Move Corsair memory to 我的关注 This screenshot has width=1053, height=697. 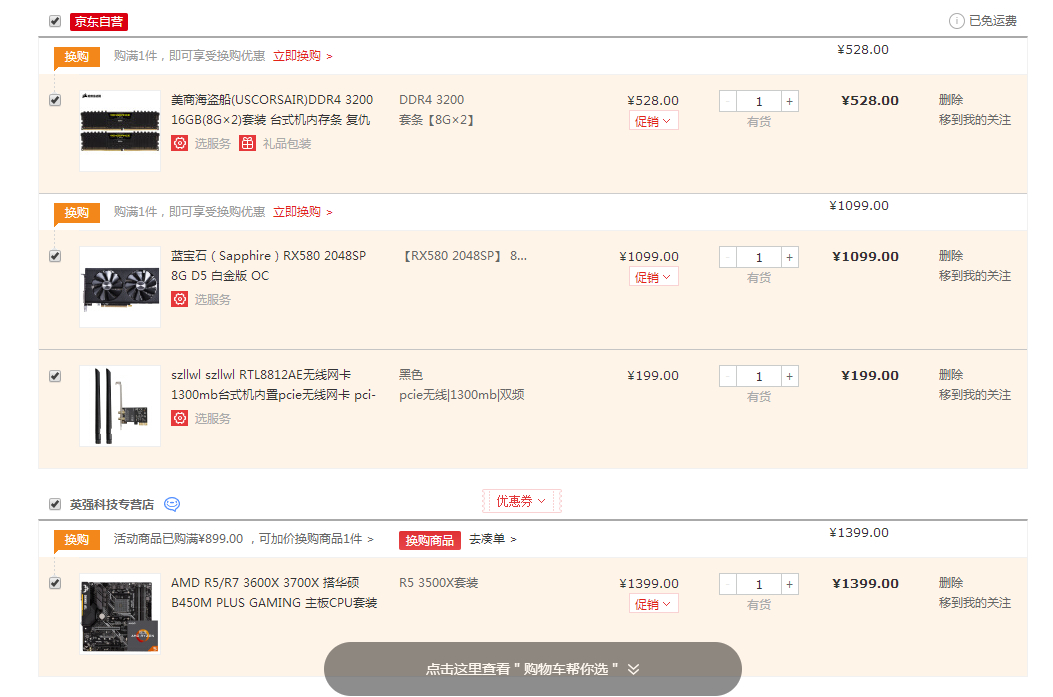974,120
